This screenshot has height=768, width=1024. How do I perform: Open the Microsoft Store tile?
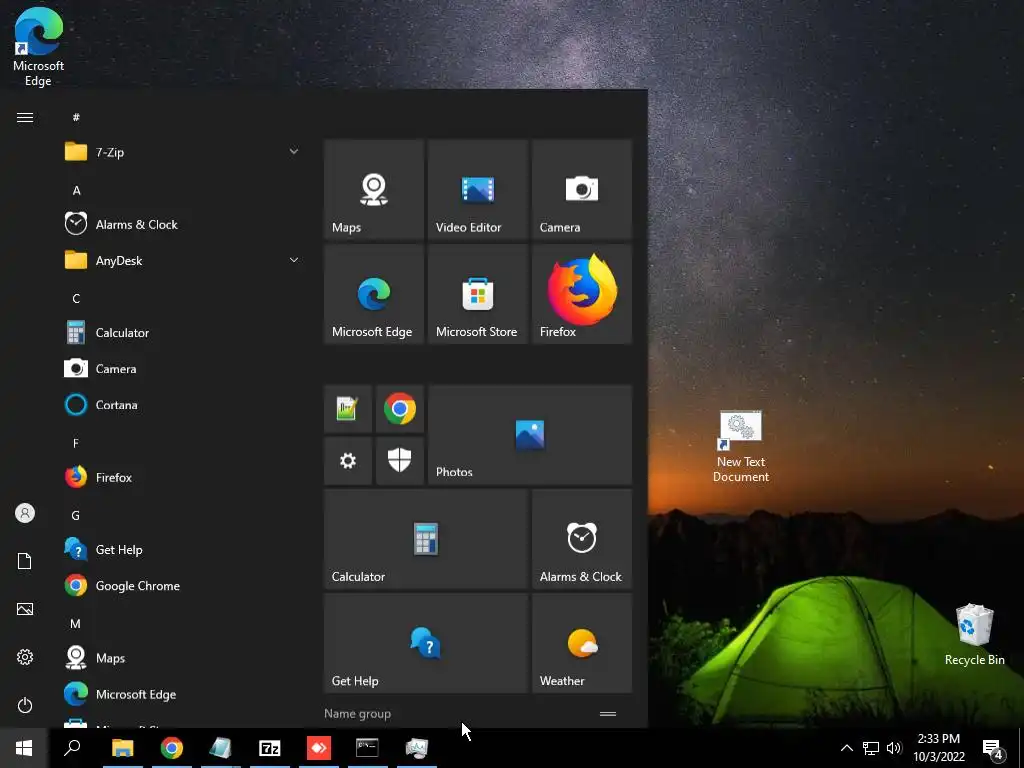477,294
